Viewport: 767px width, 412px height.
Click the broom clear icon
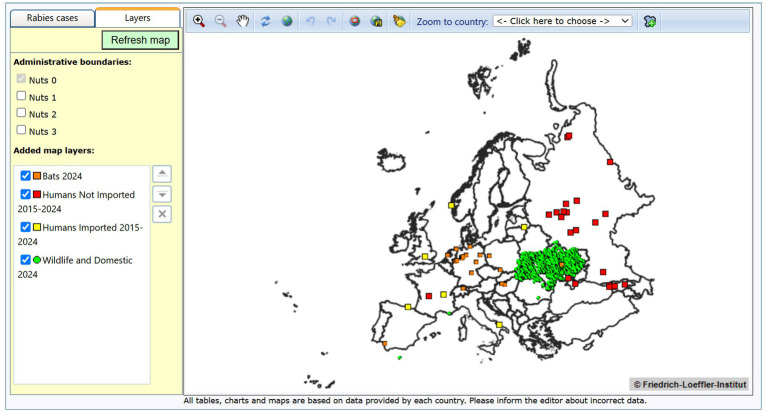coord(399,21)
